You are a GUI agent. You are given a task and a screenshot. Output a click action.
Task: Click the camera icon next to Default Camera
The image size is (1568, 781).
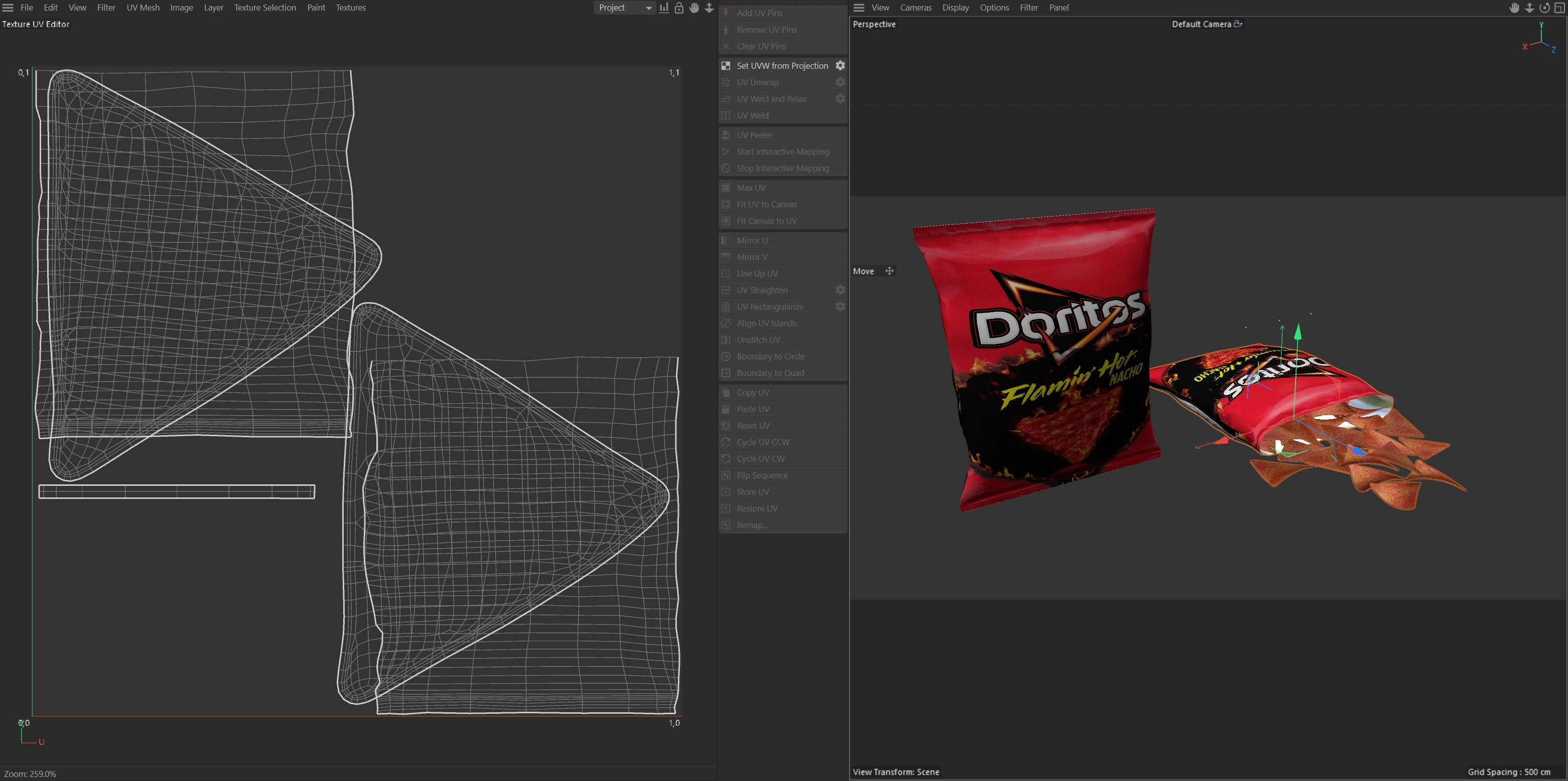click(1237, 25)
